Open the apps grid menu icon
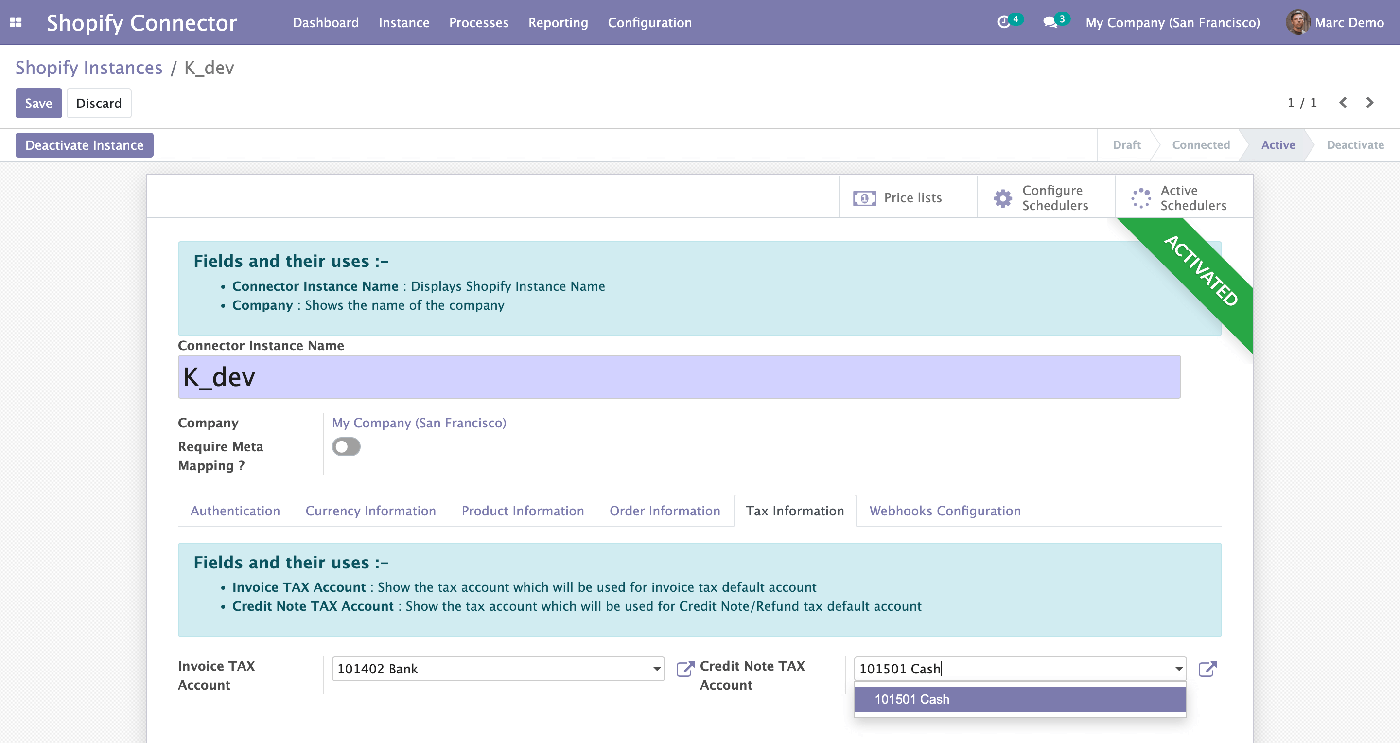1400x743 pixels. point(16,22)
